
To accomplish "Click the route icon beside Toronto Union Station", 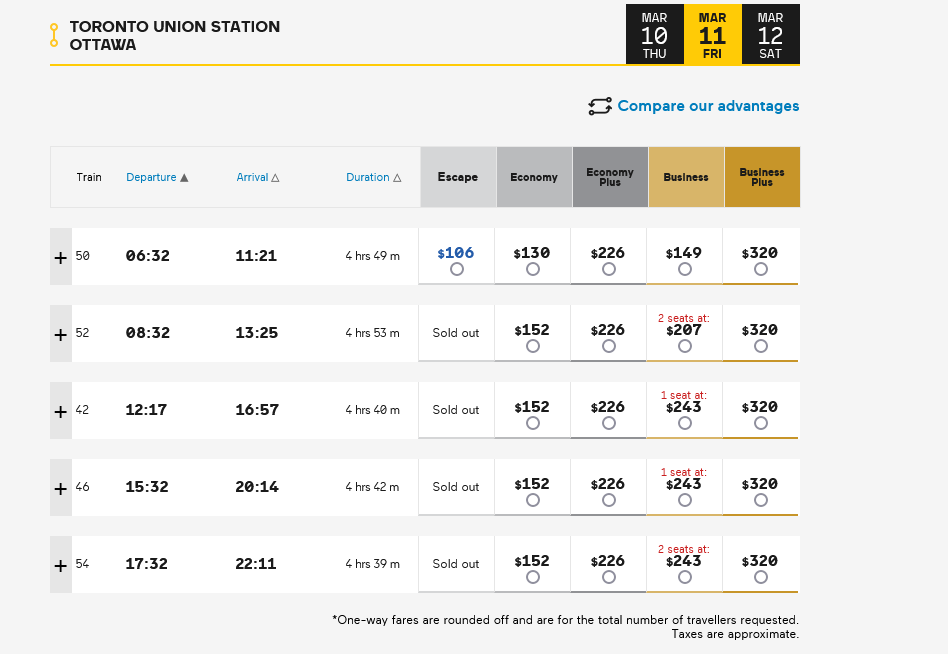I will pyautogui.click(x=54, y=35).
